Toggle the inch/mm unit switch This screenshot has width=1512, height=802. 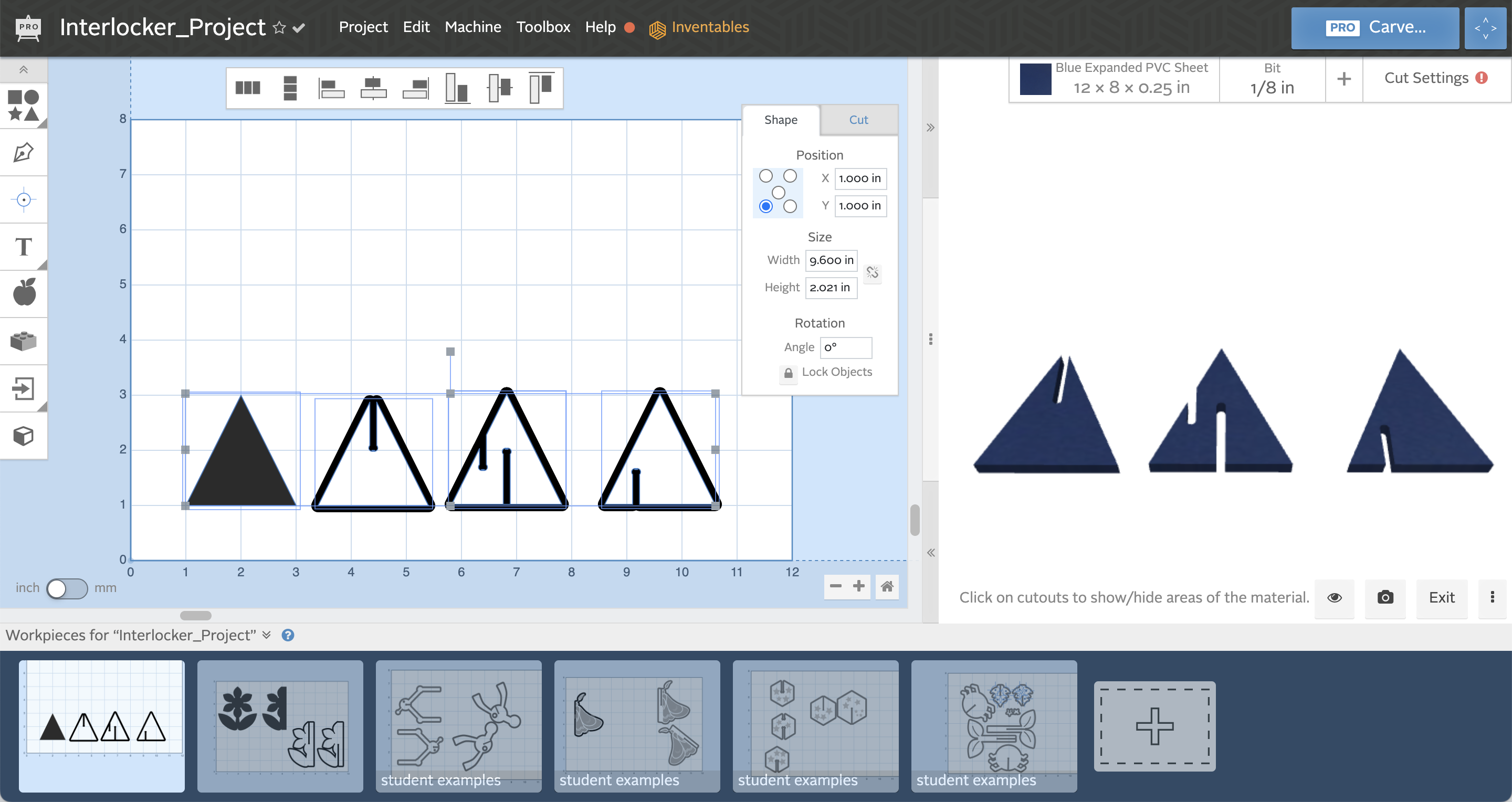coord(67,588)
